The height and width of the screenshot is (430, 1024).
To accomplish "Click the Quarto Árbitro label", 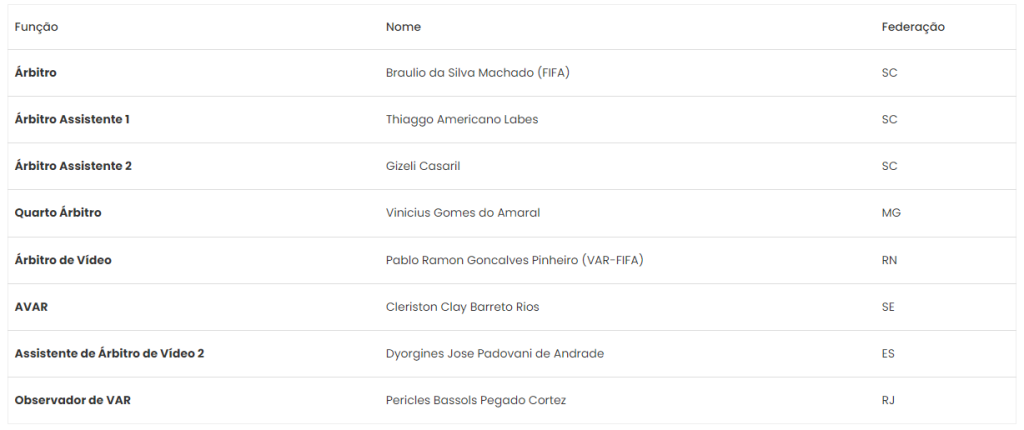I will tap(58, 212).
